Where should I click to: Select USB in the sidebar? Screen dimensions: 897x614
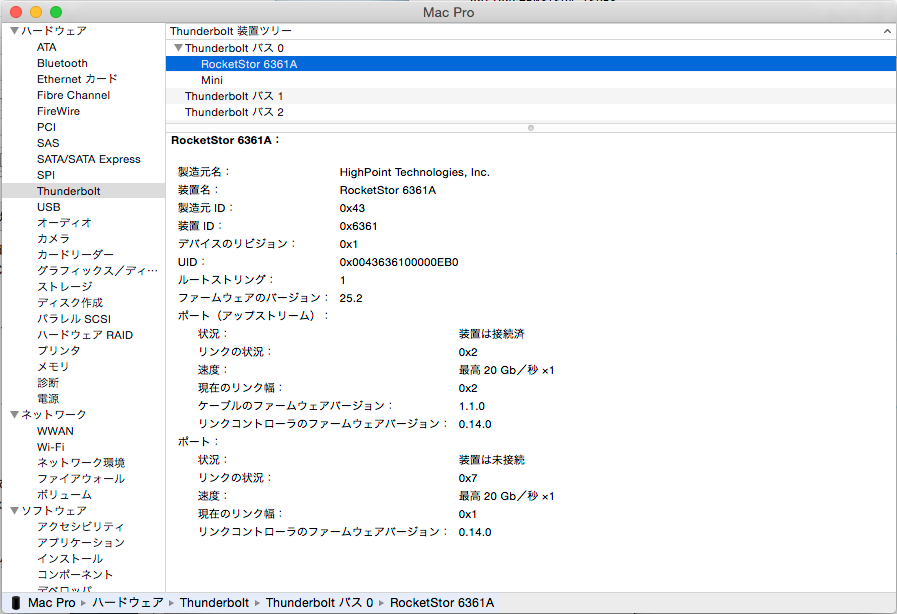coord(49,207)
